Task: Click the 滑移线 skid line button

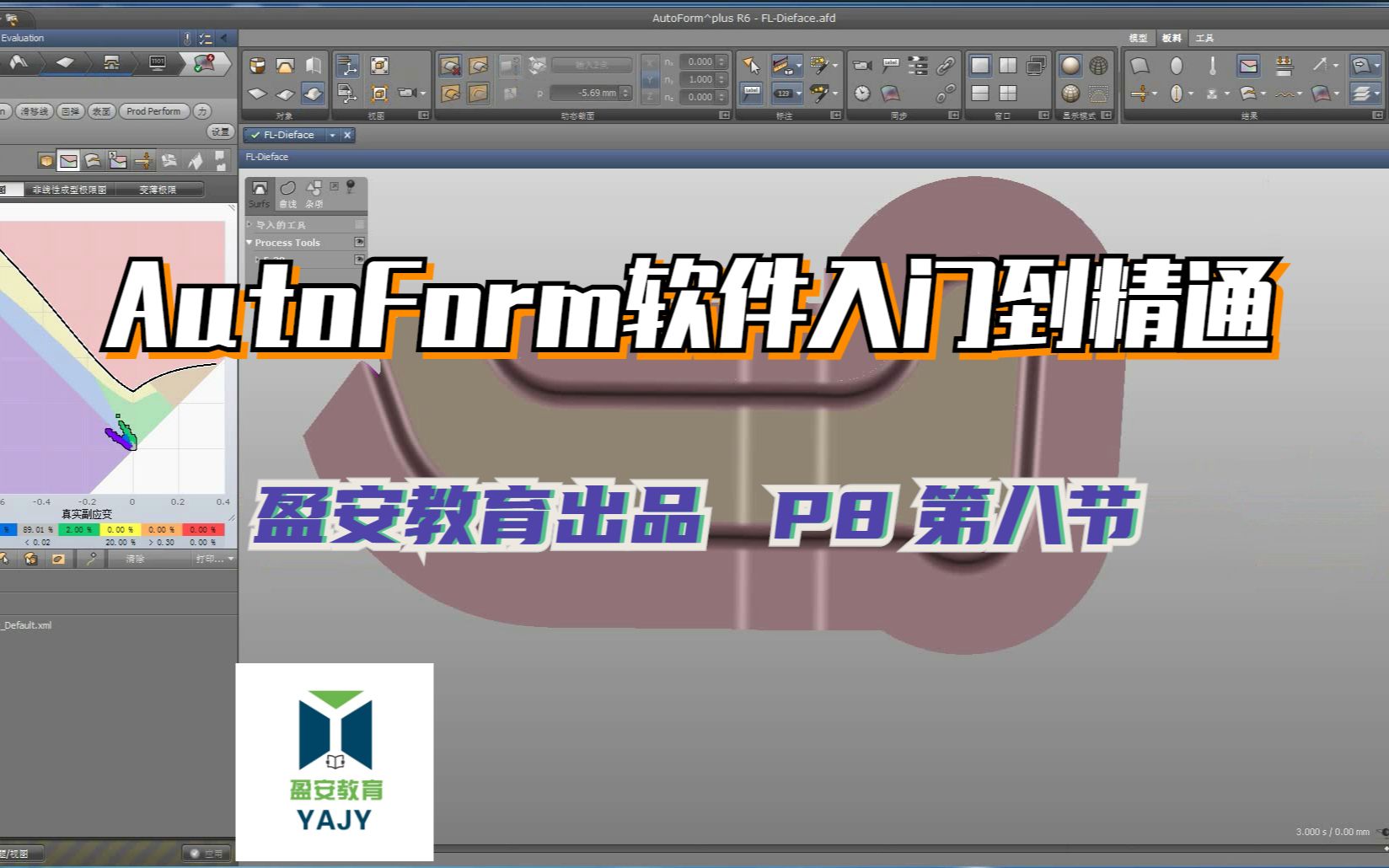Action: (35, 111)
